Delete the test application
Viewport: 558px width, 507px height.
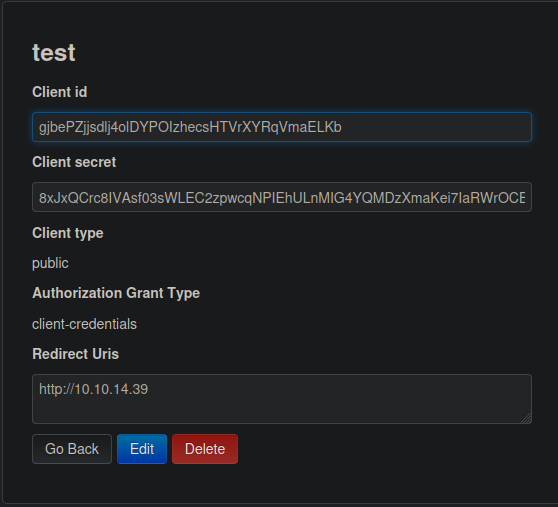coord(205,449)
